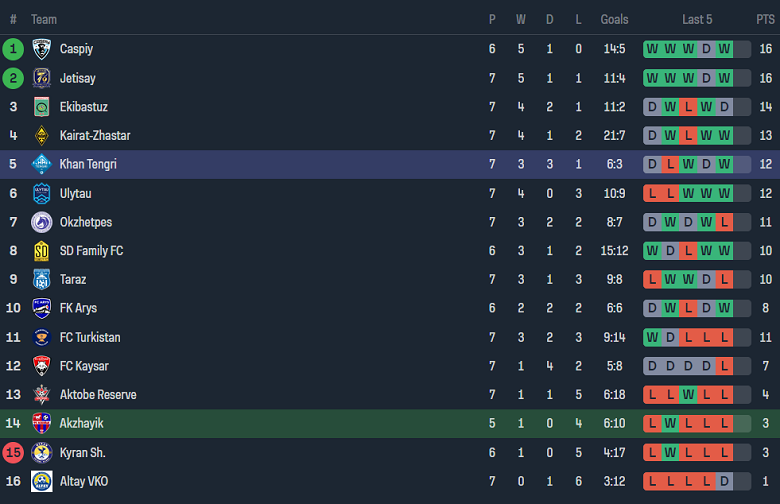Click the green position 1 badge
780x504 pixels.
point(13,49)
